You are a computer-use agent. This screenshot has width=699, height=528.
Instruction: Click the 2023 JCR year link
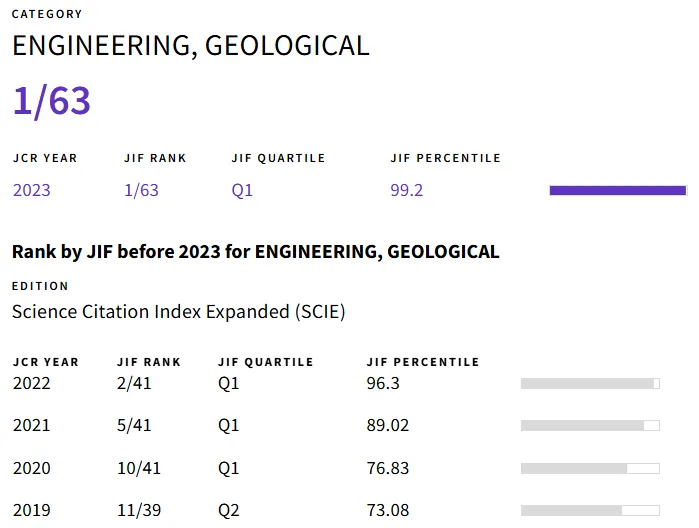(31, 190)
